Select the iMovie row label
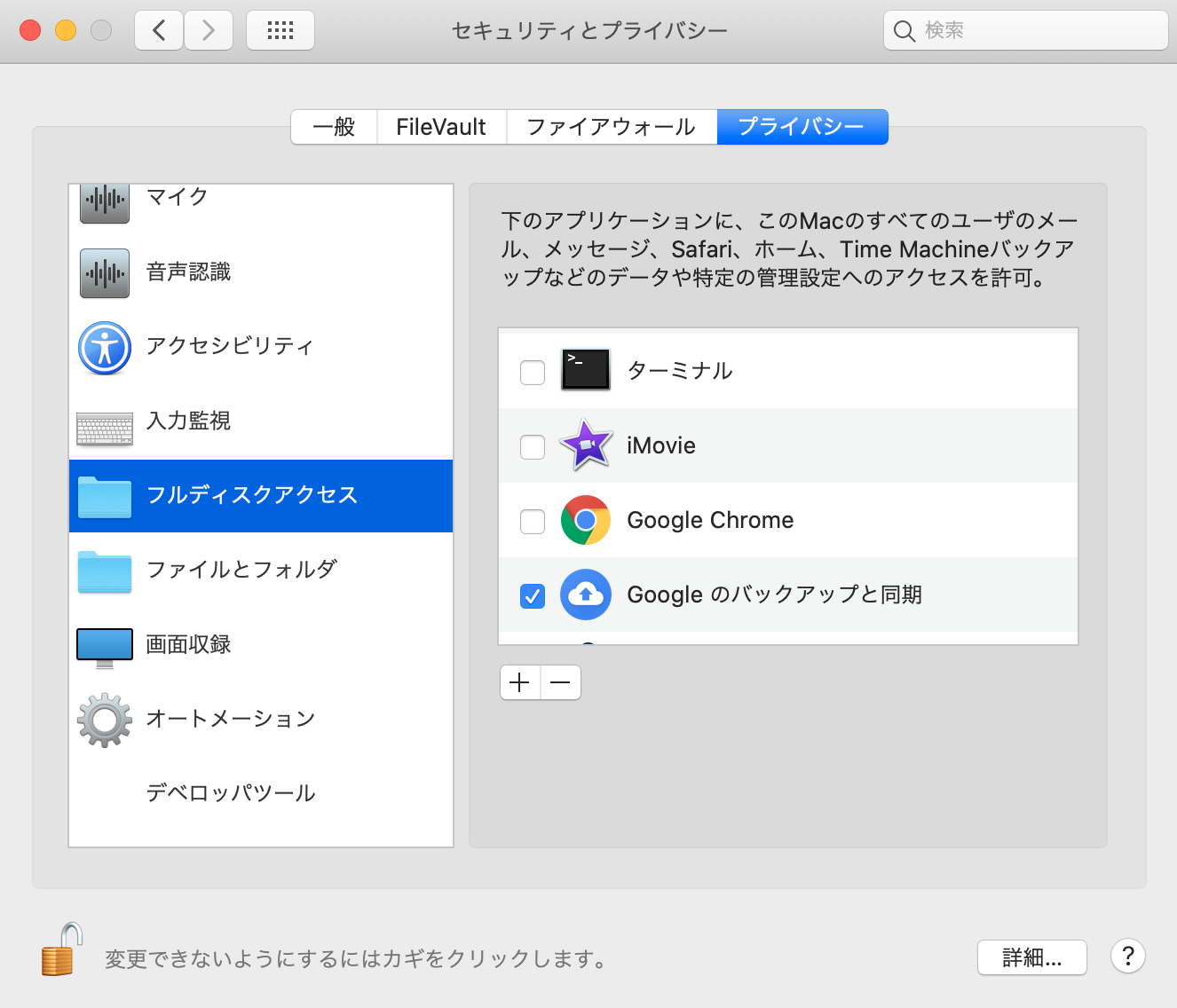 pos(661,445)
